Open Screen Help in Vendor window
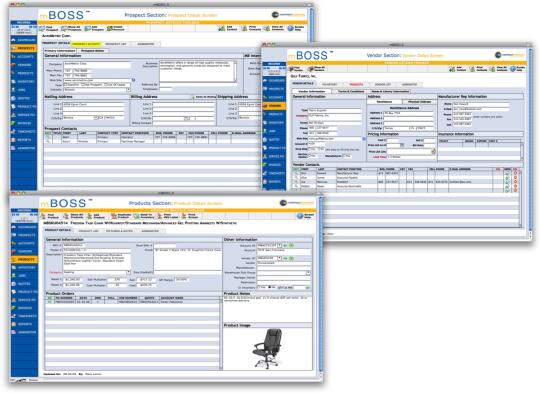Image resolution: width=540 pixels, height=393 pixels. (518, 69)
